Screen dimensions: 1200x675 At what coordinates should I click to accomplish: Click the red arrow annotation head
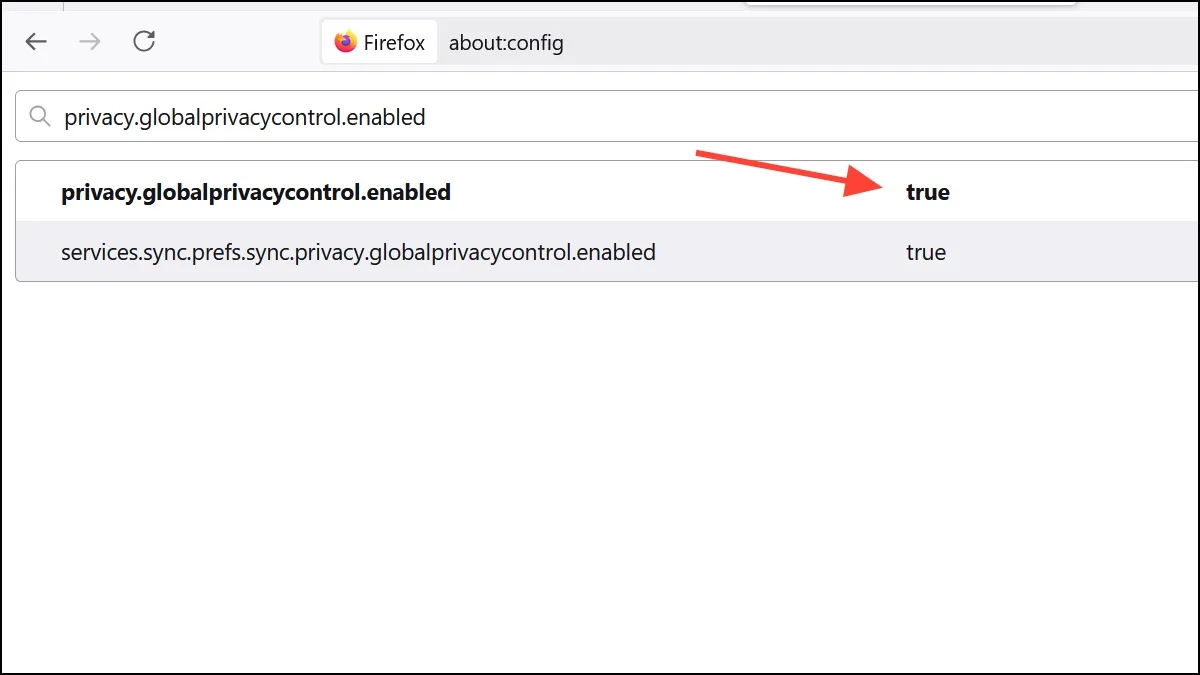tap(862, 182)
